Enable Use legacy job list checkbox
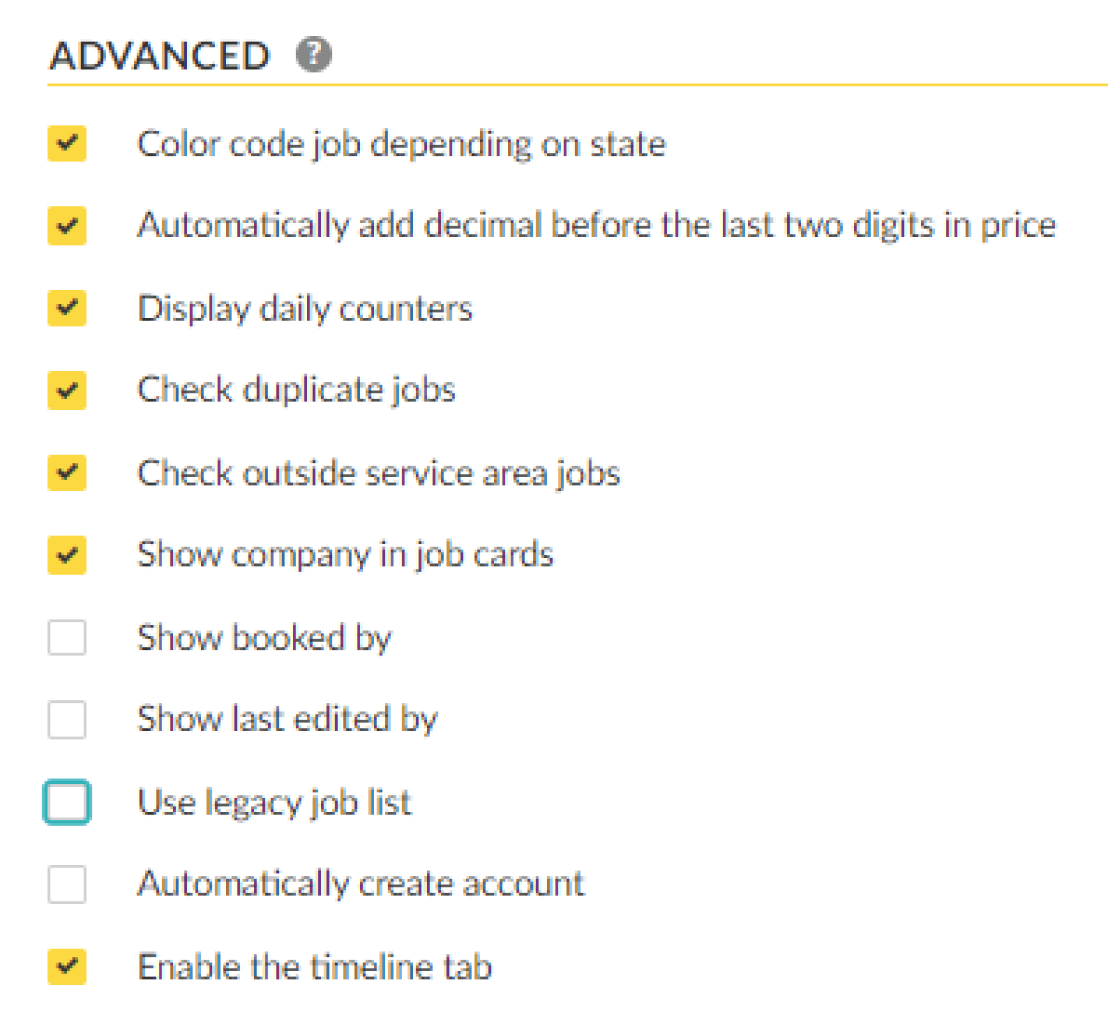This screenshot has height=1035, width=1108. [67, 802]
